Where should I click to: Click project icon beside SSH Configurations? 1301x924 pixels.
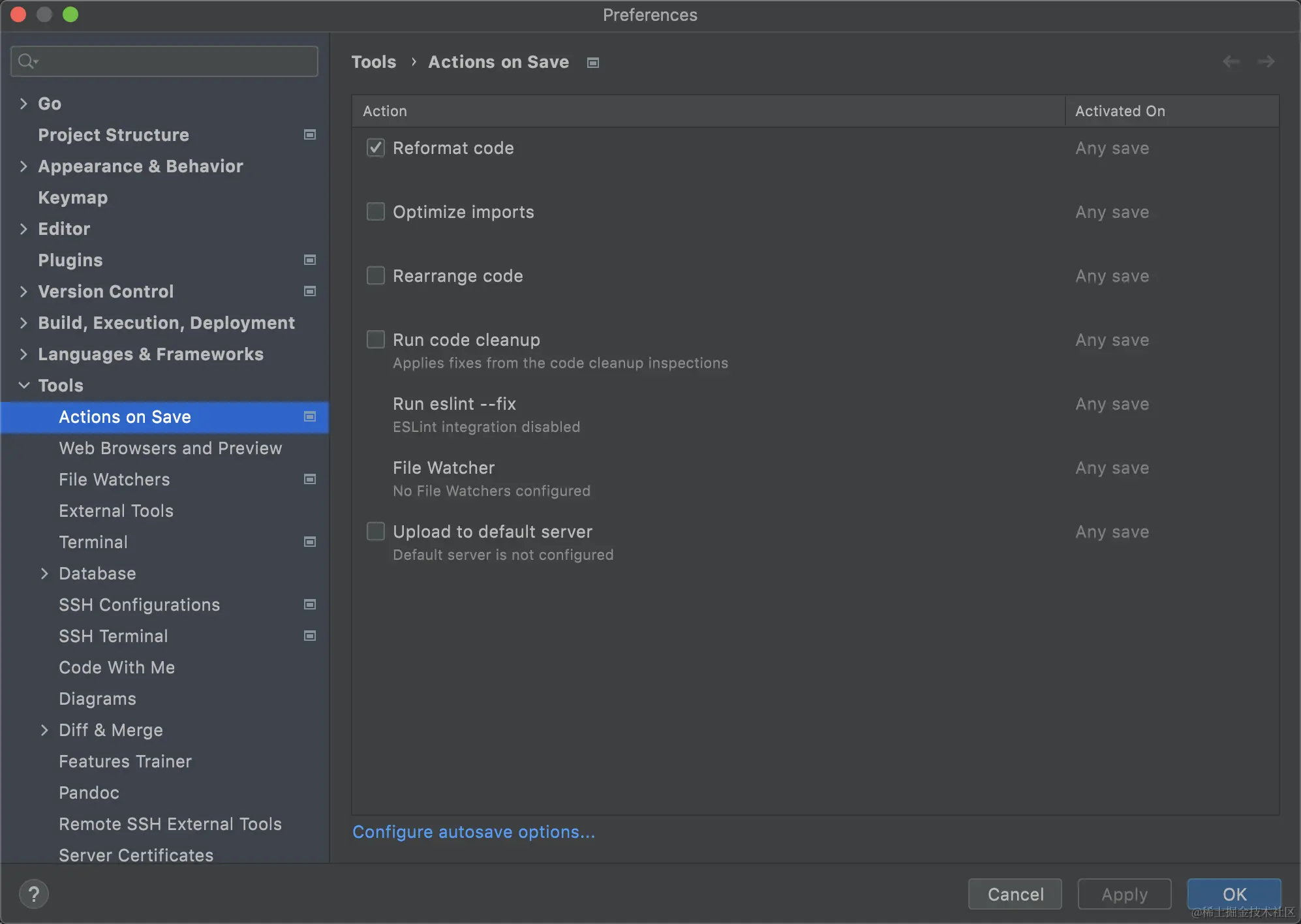[310, 604]
